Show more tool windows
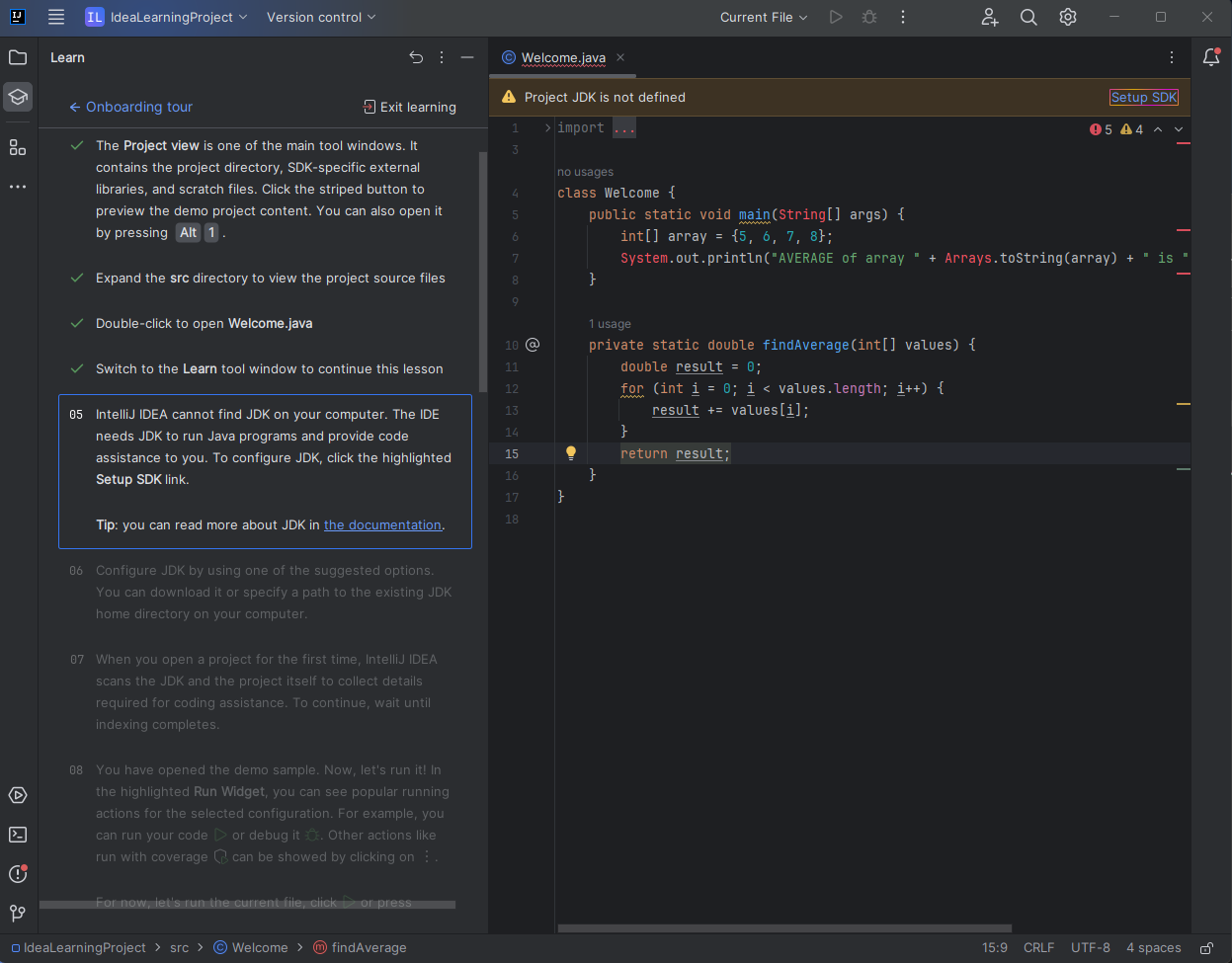The width and height of the screenshot is (1232, 963). point(18,187)
